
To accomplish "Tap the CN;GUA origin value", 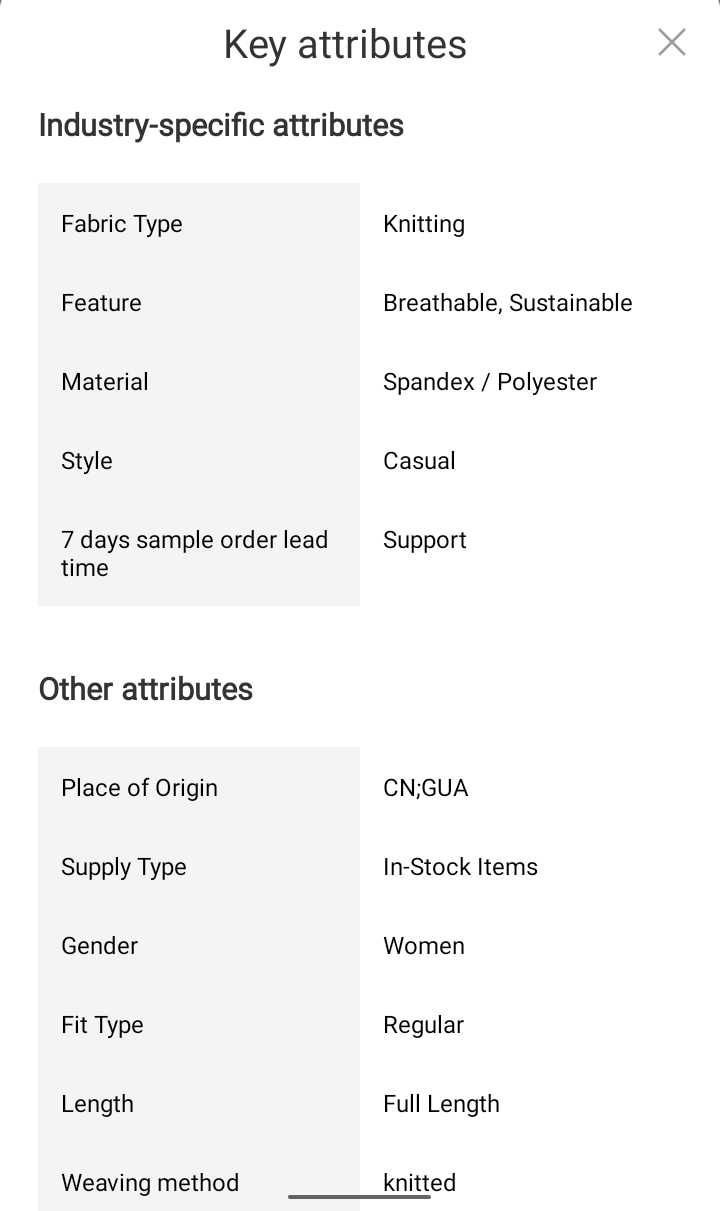I will pos(425,788).
